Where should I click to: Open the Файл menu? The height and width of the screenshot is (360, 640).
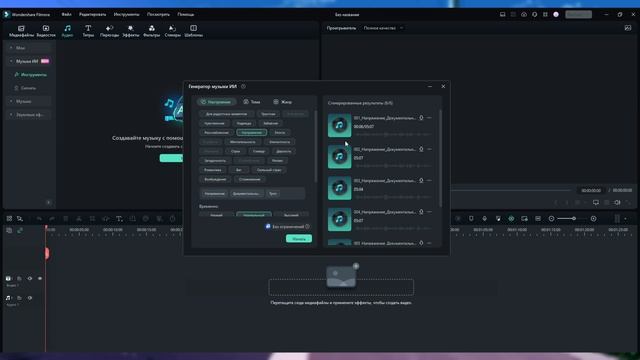67,14
